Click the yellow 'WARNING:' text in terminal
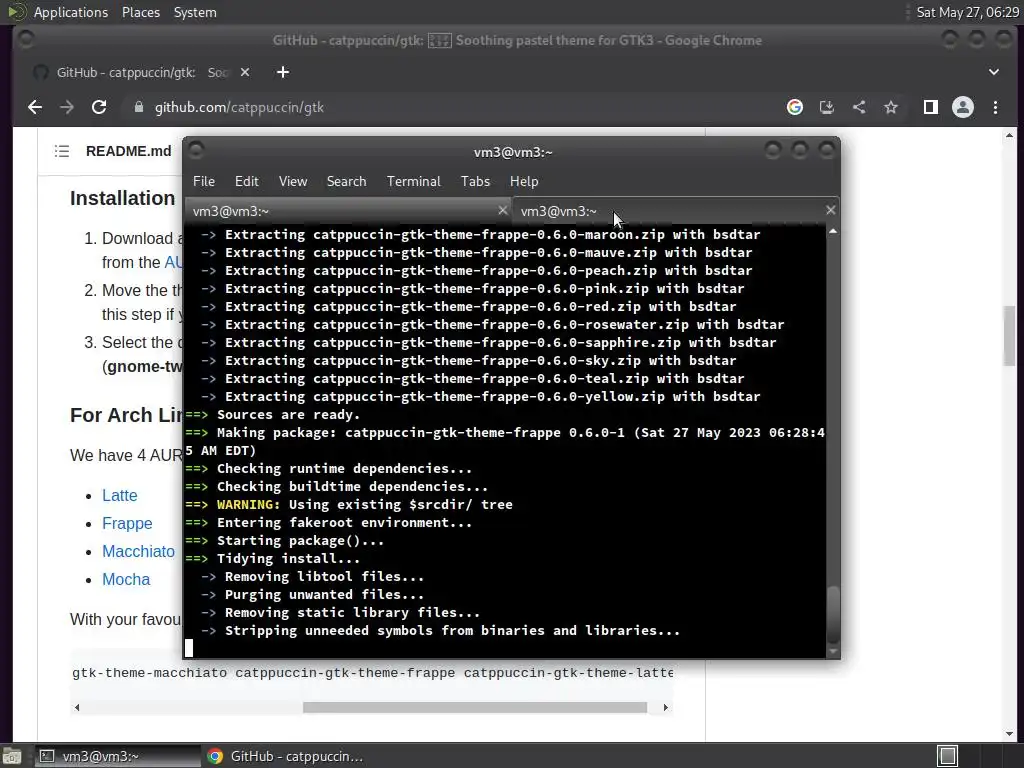This screenshot has width=1024, height=768. point(248,505)
